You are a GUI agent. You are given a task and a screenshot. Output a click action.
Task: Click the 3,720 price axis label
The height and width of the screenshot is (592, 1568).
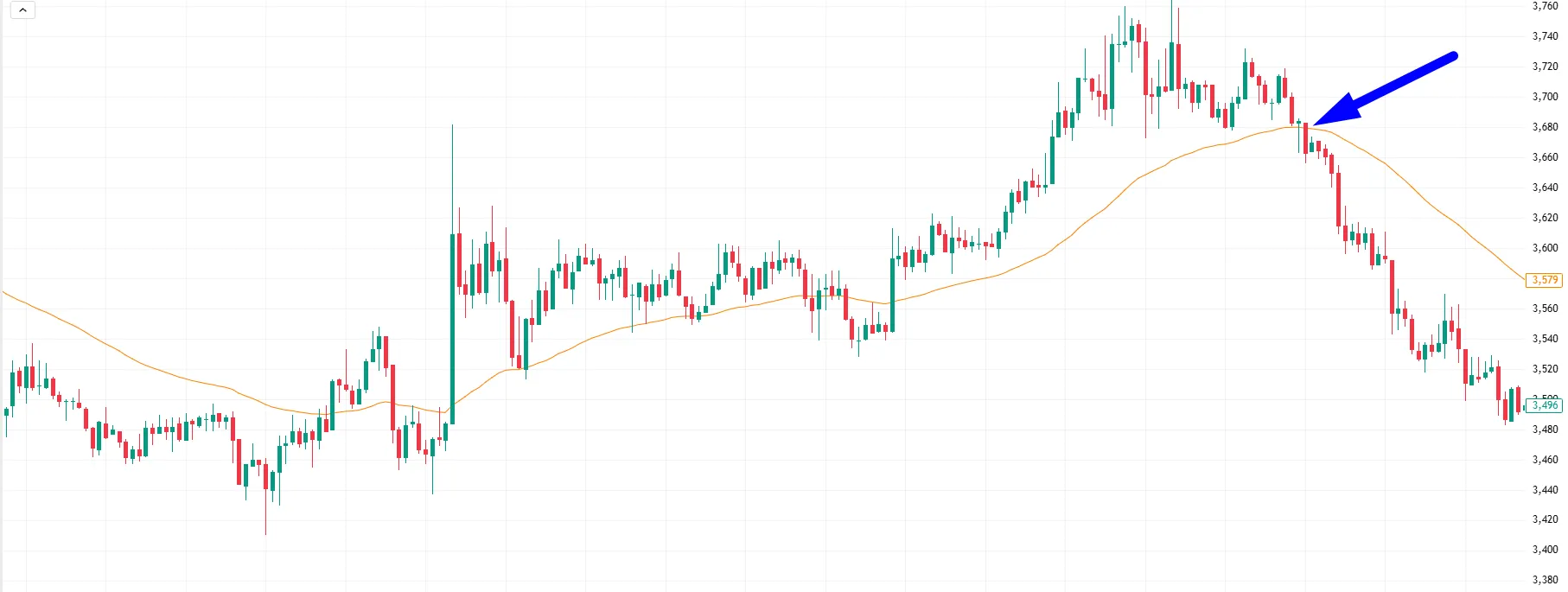(x=1545, y=67)
